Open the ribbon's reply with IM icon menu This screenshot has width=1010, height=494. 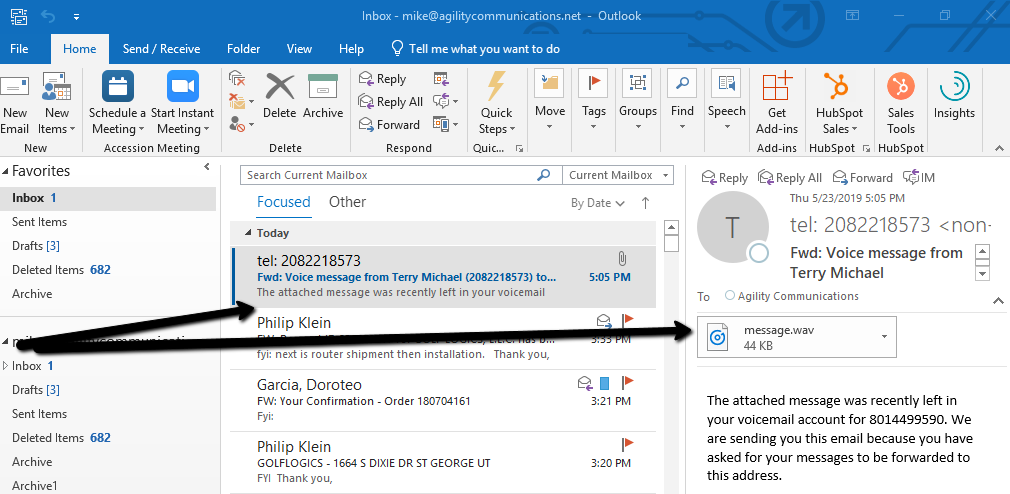tap(445, 101)
